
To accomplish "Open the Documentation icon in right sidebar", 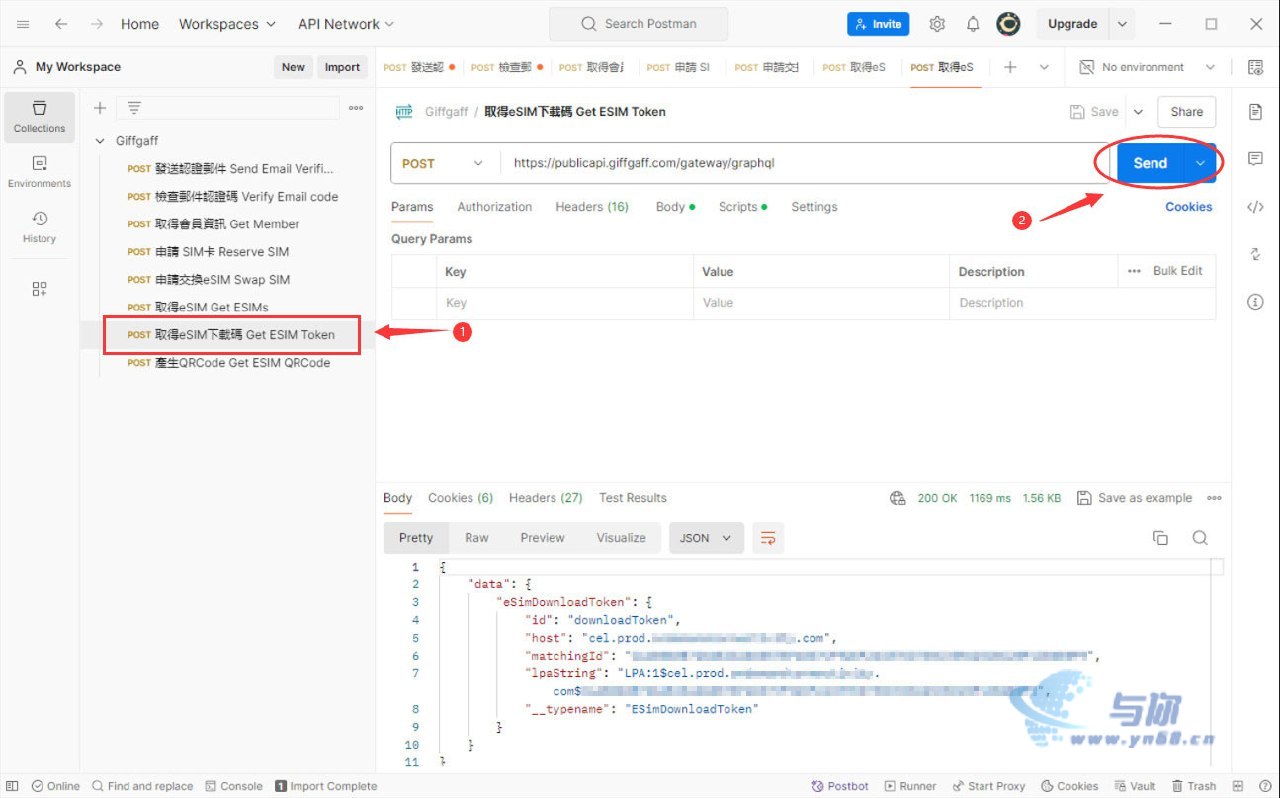I will click(1255, 112).
